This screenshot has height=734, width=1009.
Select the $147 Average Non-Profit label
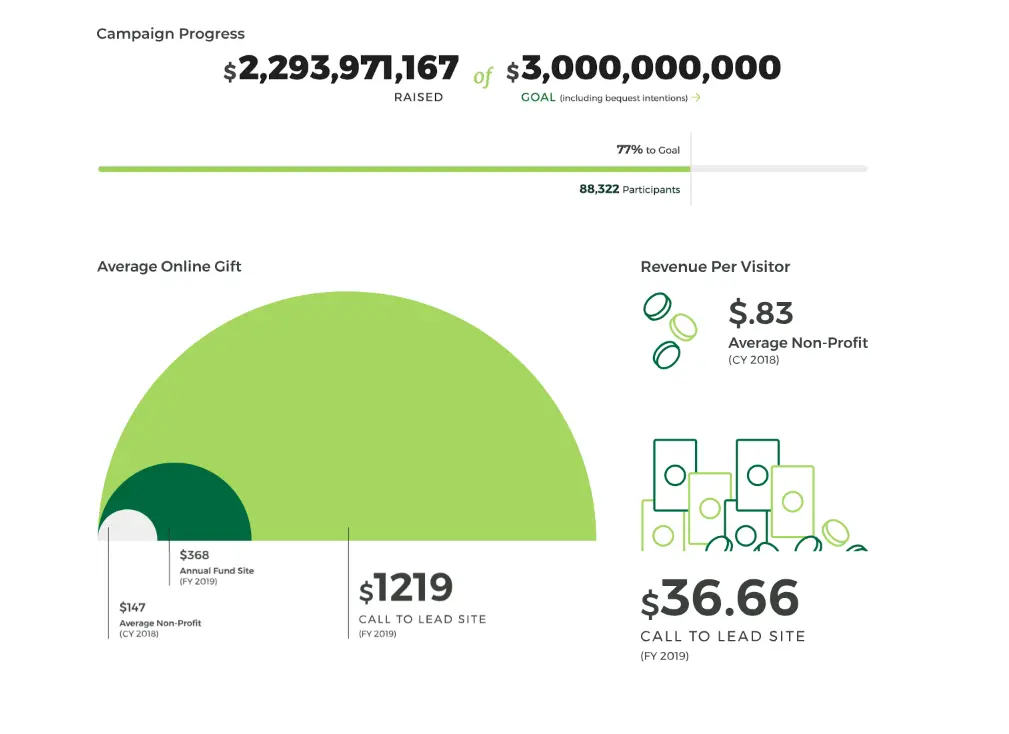tap(159, 619)
